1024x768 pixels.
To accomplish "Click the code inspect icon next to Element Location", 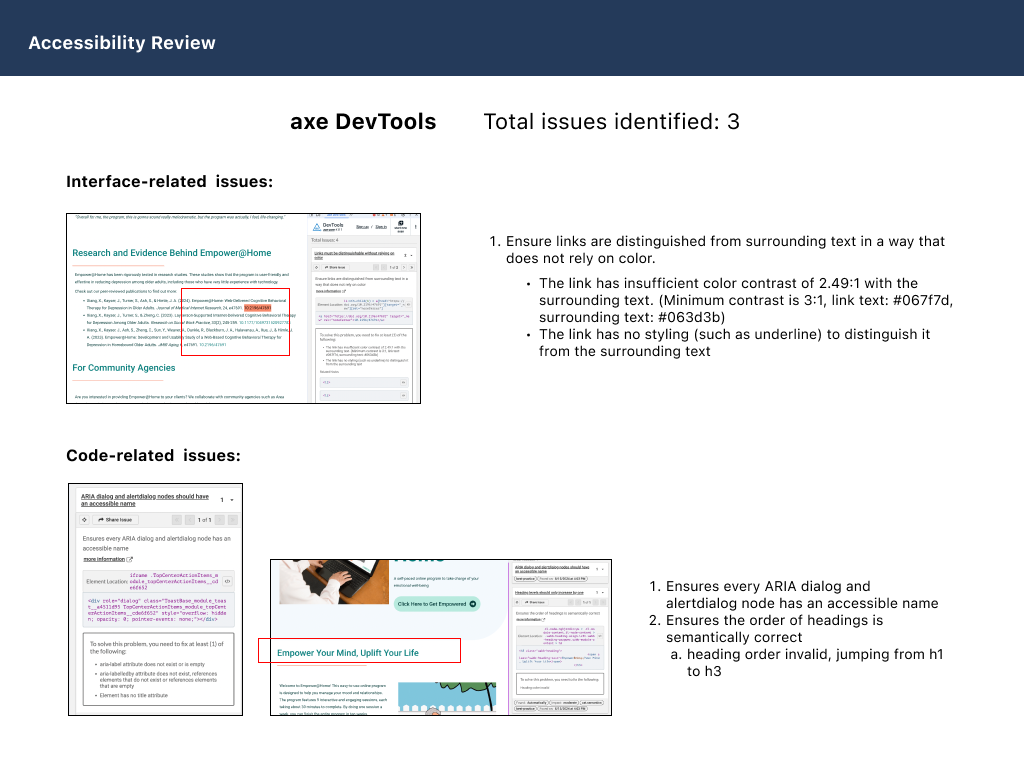I will click(x=227, y=581).
